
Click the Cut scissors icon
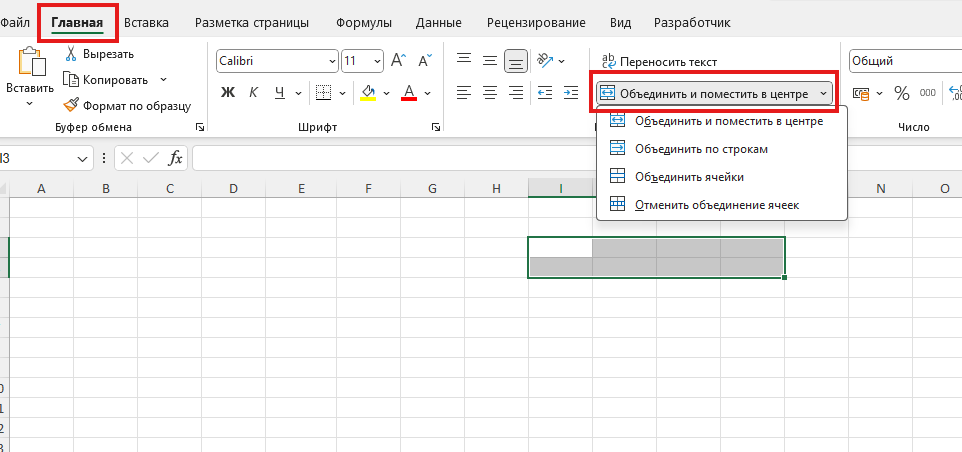click(x=72, y=54)
